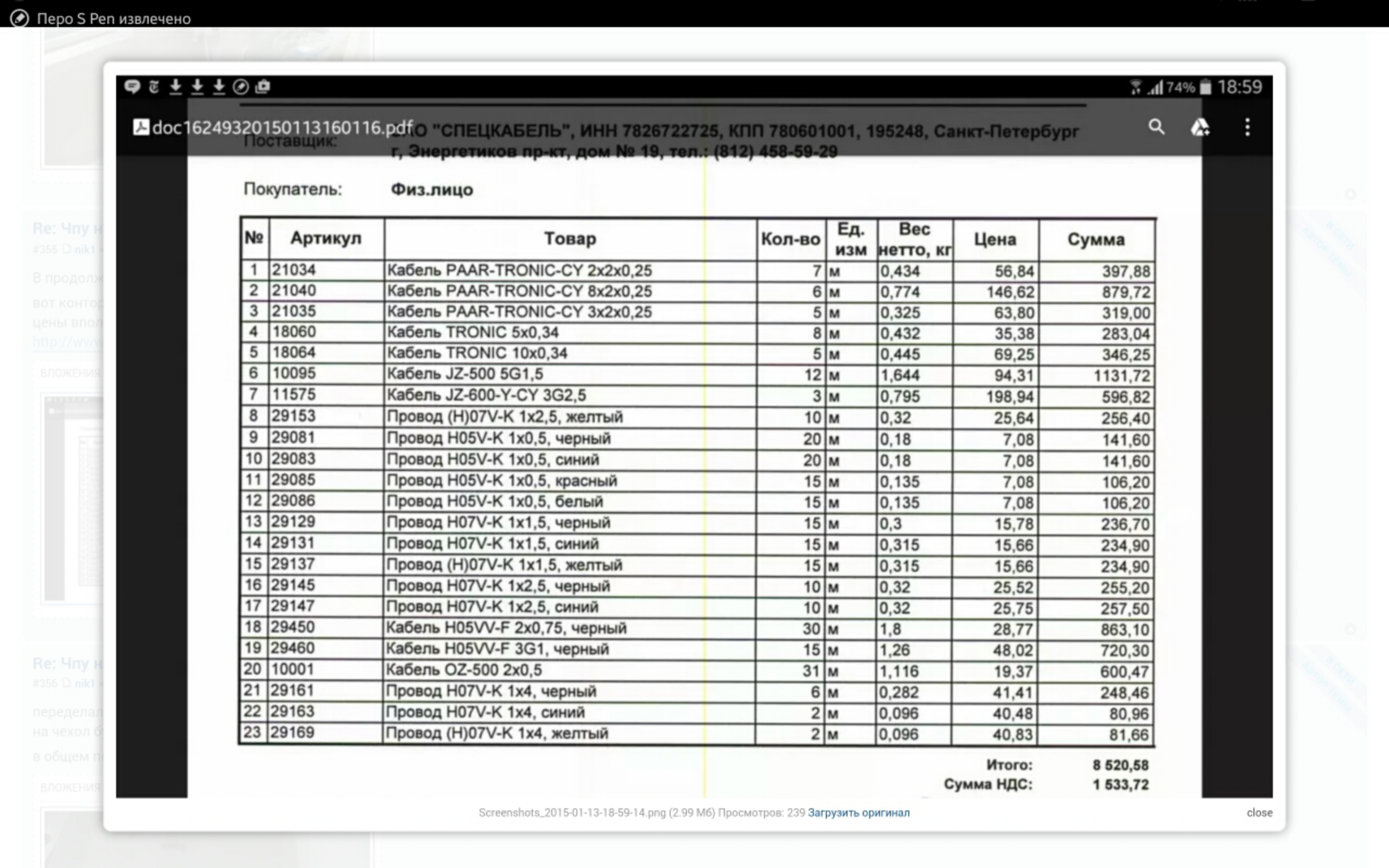Tap the search magnifier in the PDF viewer
The height and width of the screenshot is (868, 1389).
point(1156,127)
